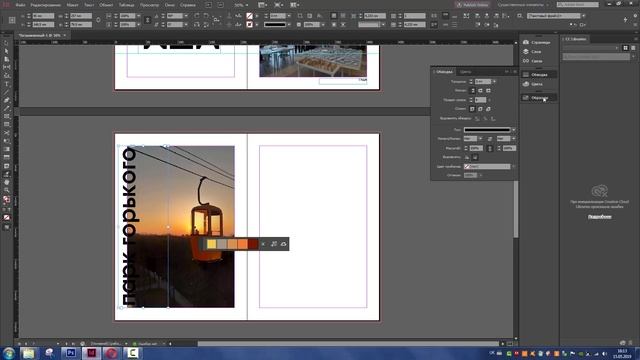The image size is (640, 360).
Task: Choose miter join in Stroke panel
Action: (472, 109)
